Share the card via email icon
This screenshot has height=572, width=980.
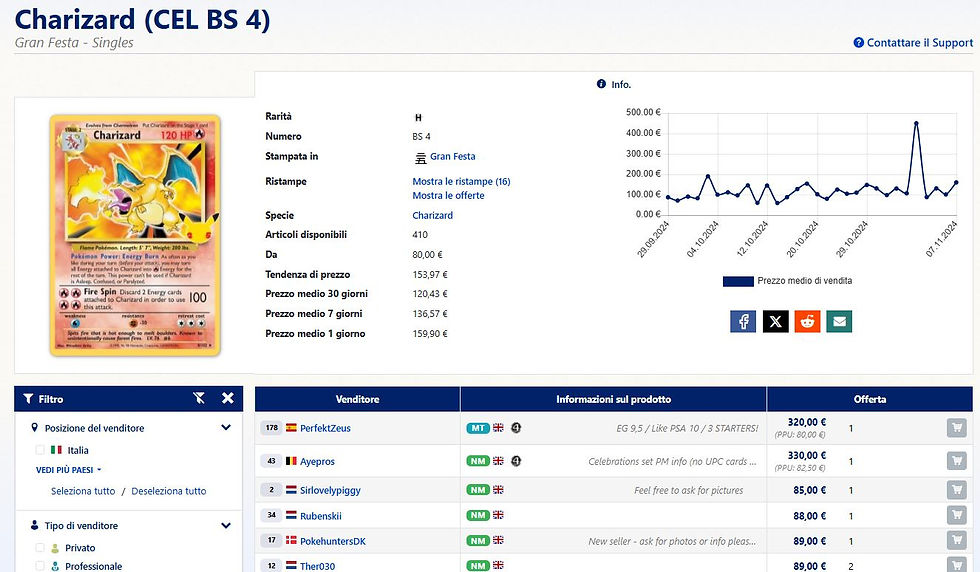tap(839, 321)
